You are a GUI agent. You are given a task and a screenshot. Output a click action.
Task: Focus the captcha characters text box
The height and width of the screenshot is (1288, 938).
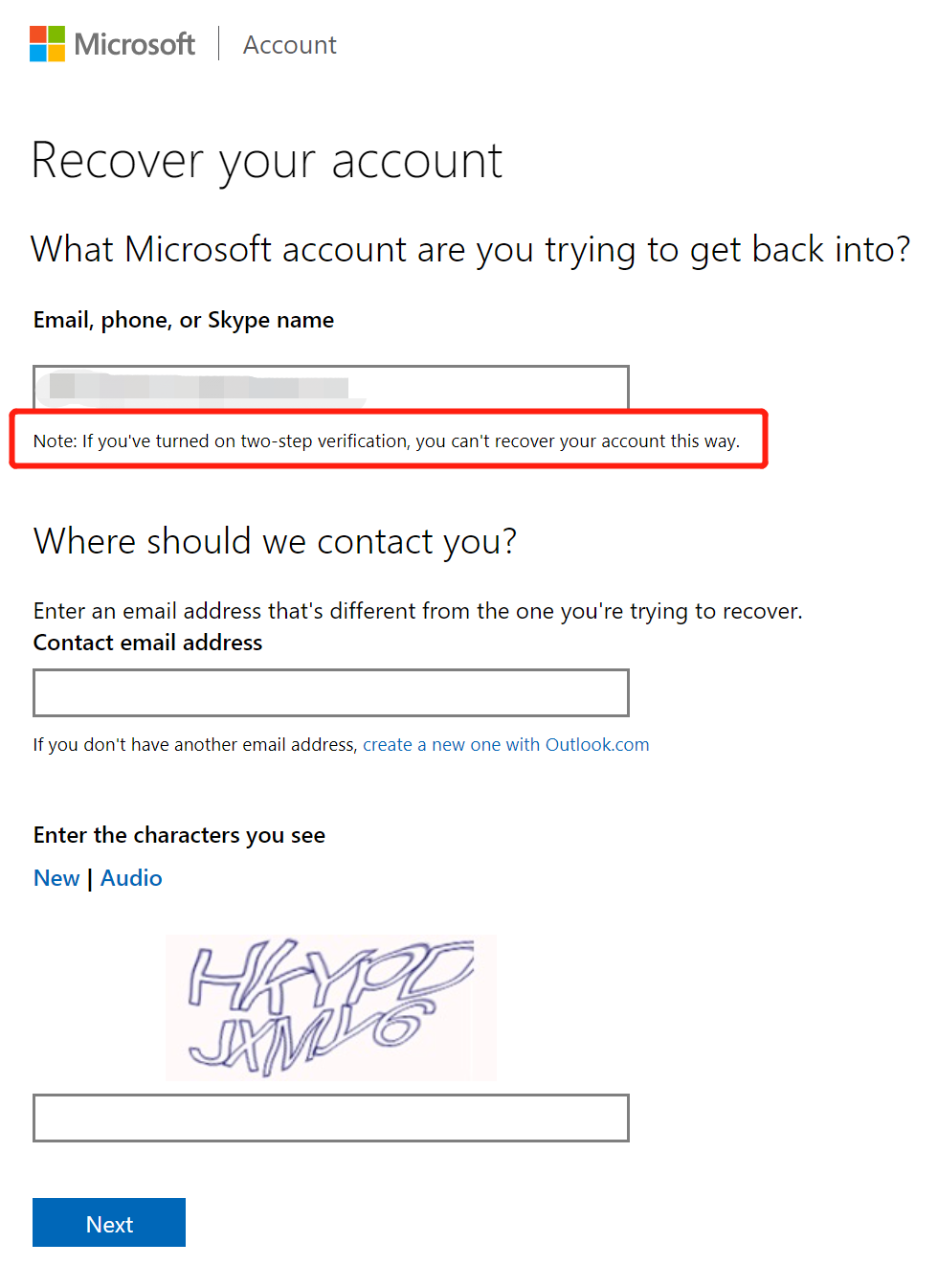pos(331,1118)
